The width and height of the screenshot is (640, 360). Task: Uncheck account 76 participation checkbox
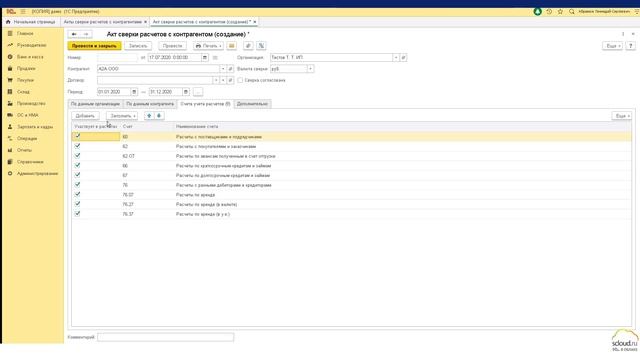click(x=78, y=184)
